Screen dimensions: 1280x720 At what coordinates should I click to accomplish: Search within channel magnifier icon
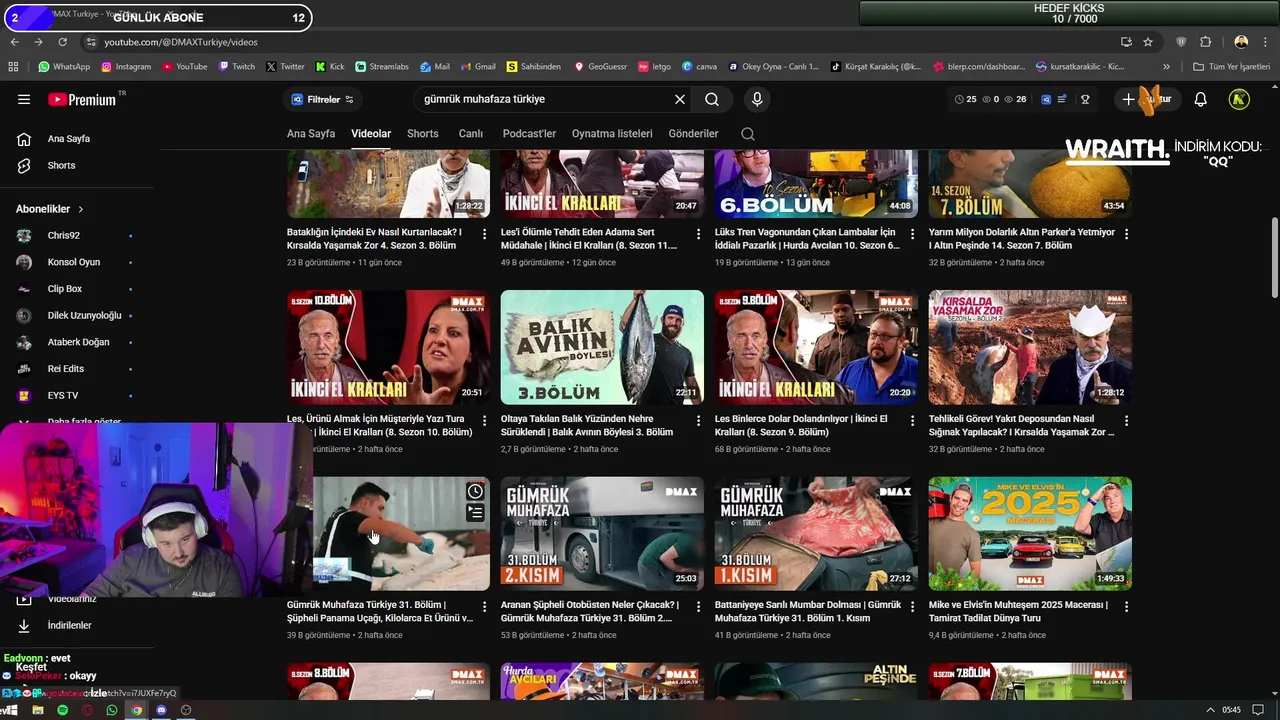tap(748, 134)
